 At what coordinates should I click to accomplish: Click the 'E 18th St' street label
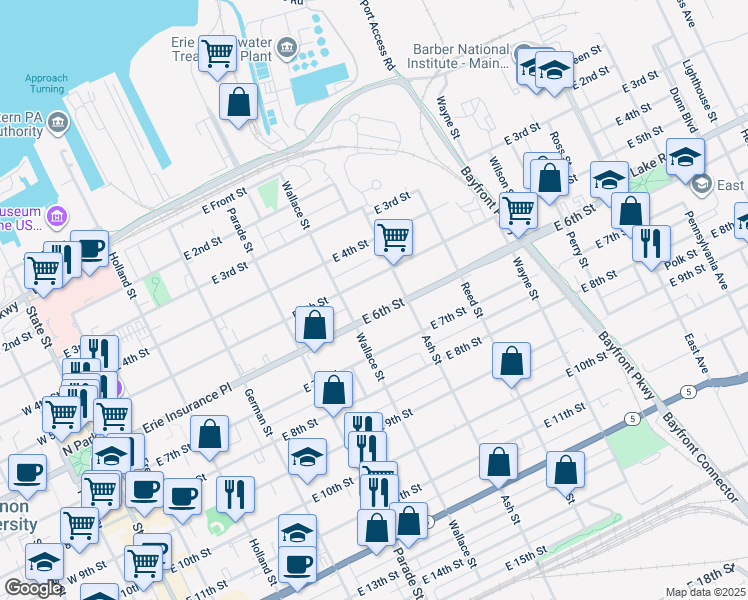point(709,578)
